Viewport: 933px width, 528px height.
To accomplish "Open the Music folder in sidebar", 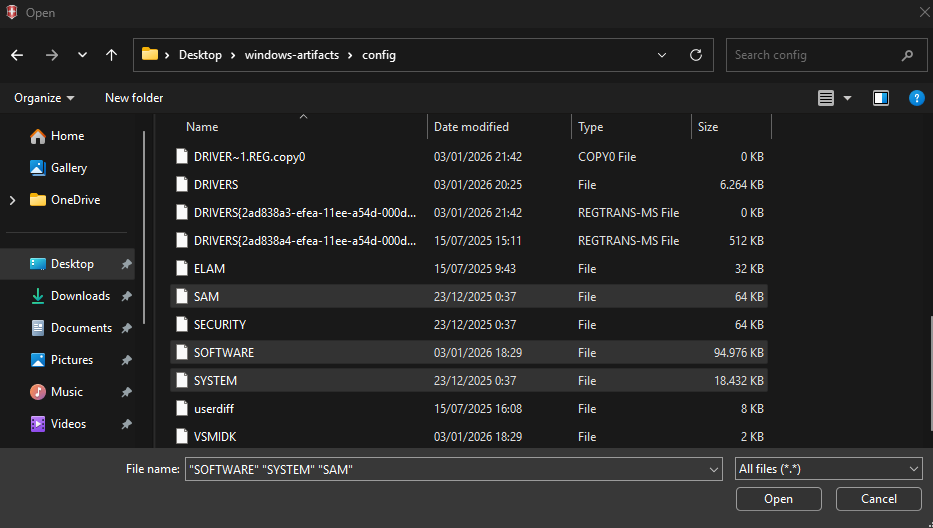I will click(x=67, y=392).
